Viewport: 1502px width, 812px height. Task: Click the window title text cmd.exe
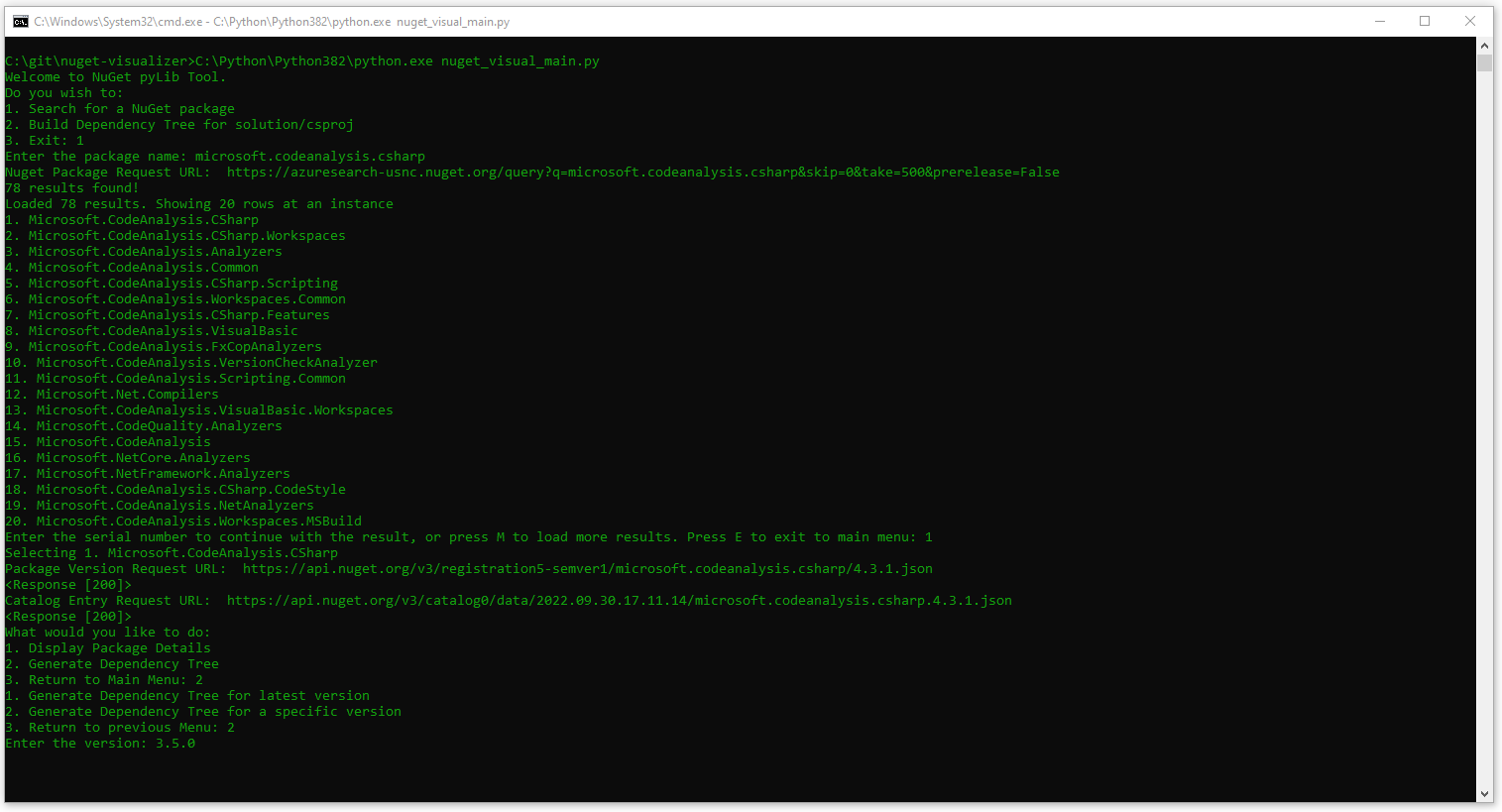[x=272, y=21]
